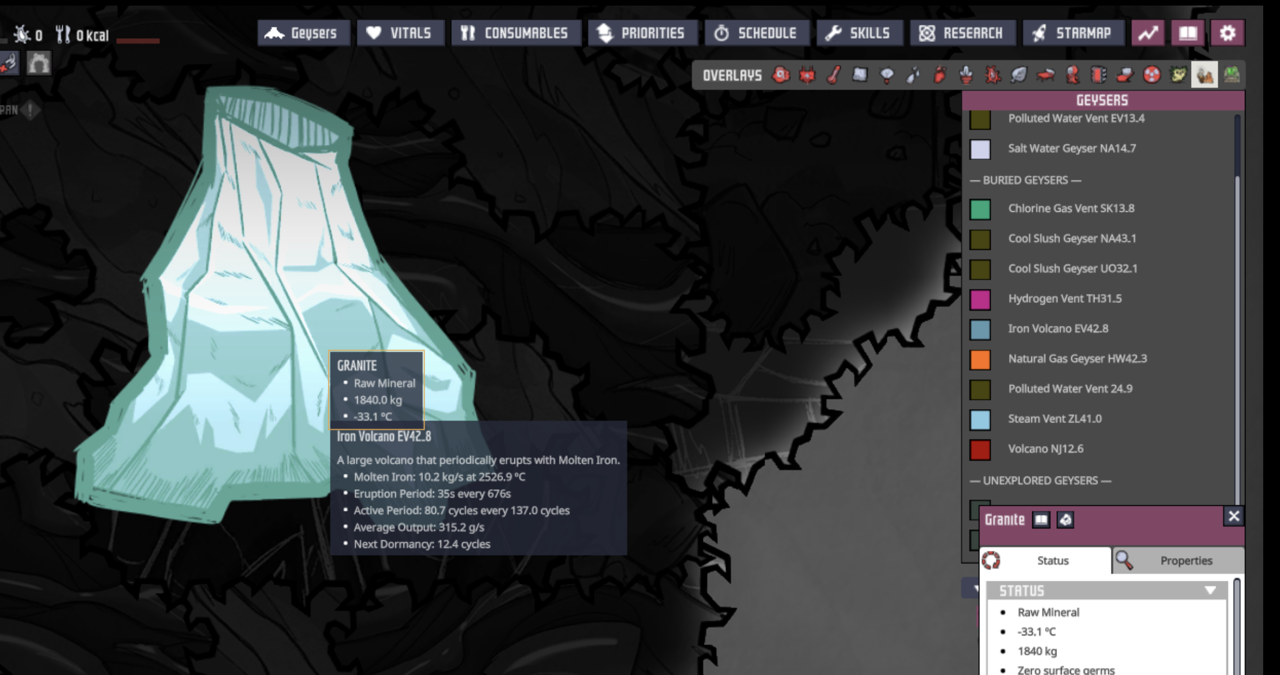Select Polluted Water Vent EV13.4 entry
This screenshot has width=1280, height=675.
click(1076, 118)
